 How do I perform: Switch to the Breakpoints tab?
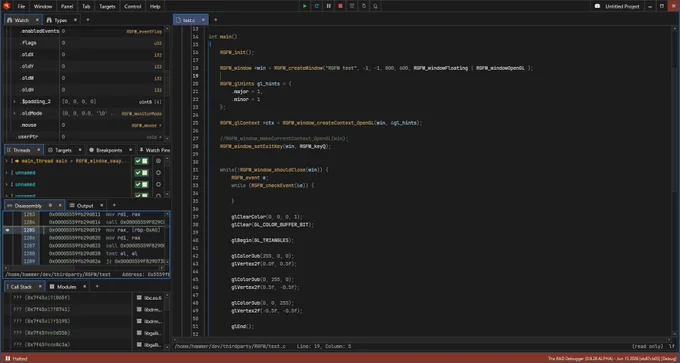click(x=109, y=150)
